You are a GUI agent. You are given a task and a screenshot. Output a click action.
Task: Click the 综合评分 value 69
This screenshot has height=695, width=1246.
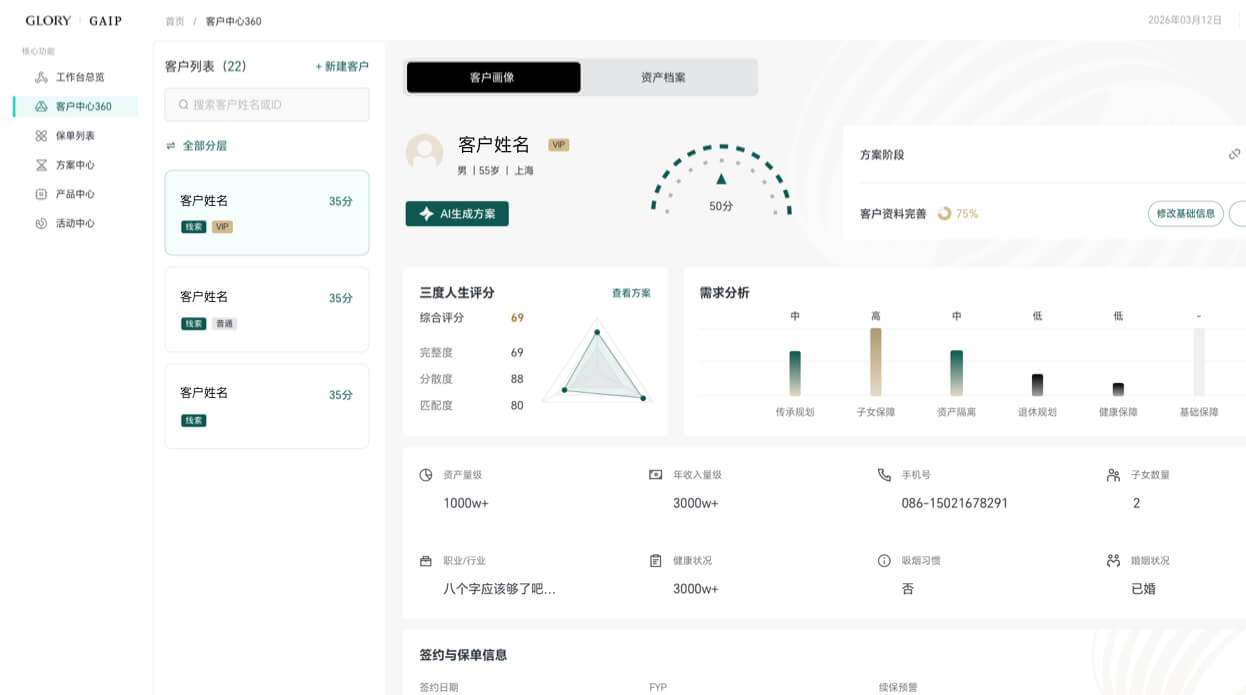517,318
